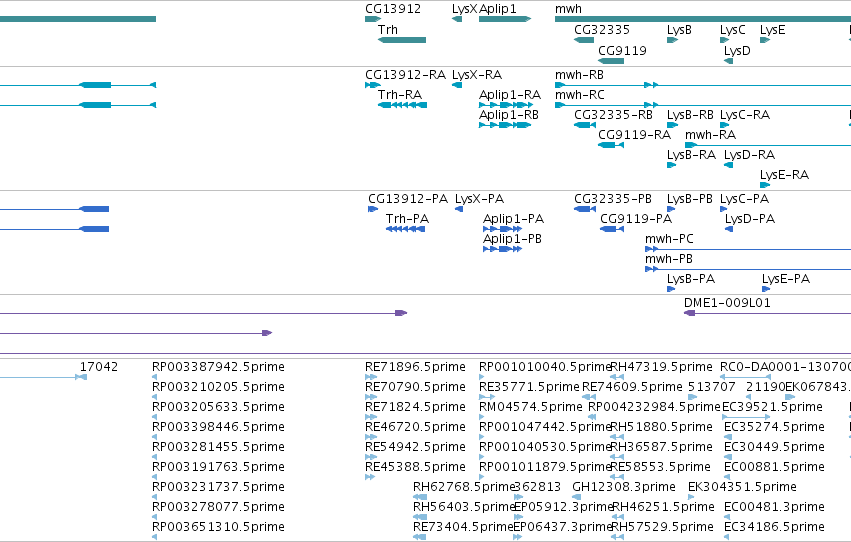Image resolution: width=851 pixels, height=542 pixels.
Task: Open the CG32335 gene label
Action: 602,29
